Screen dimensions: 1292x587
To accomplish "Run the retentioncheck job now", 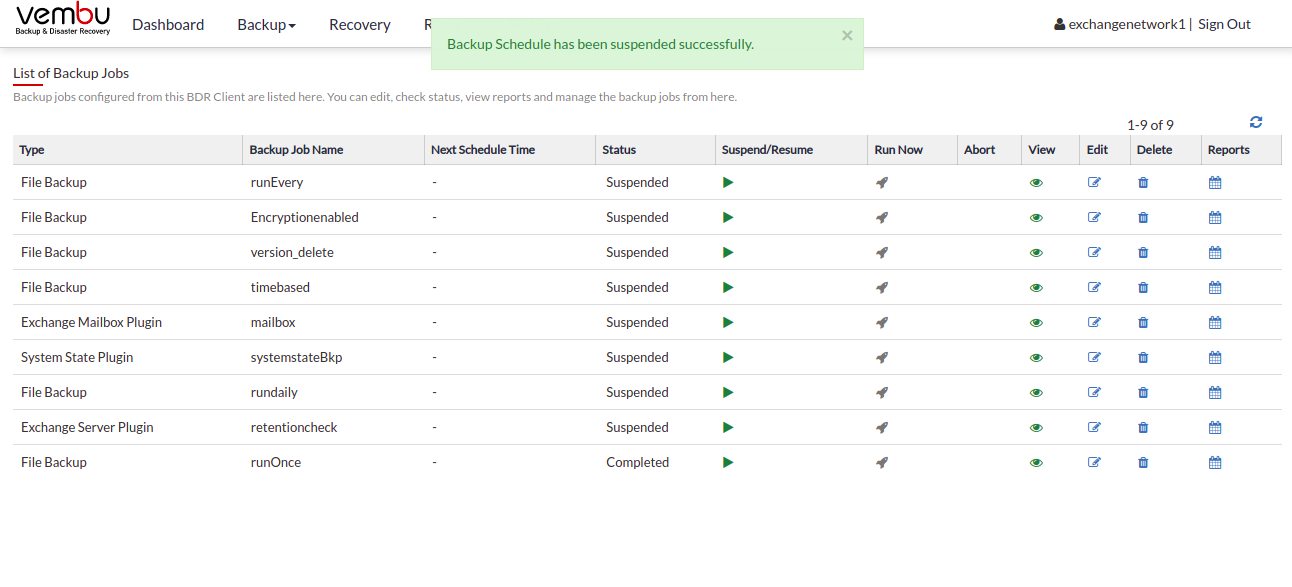I will pos(882,427).
